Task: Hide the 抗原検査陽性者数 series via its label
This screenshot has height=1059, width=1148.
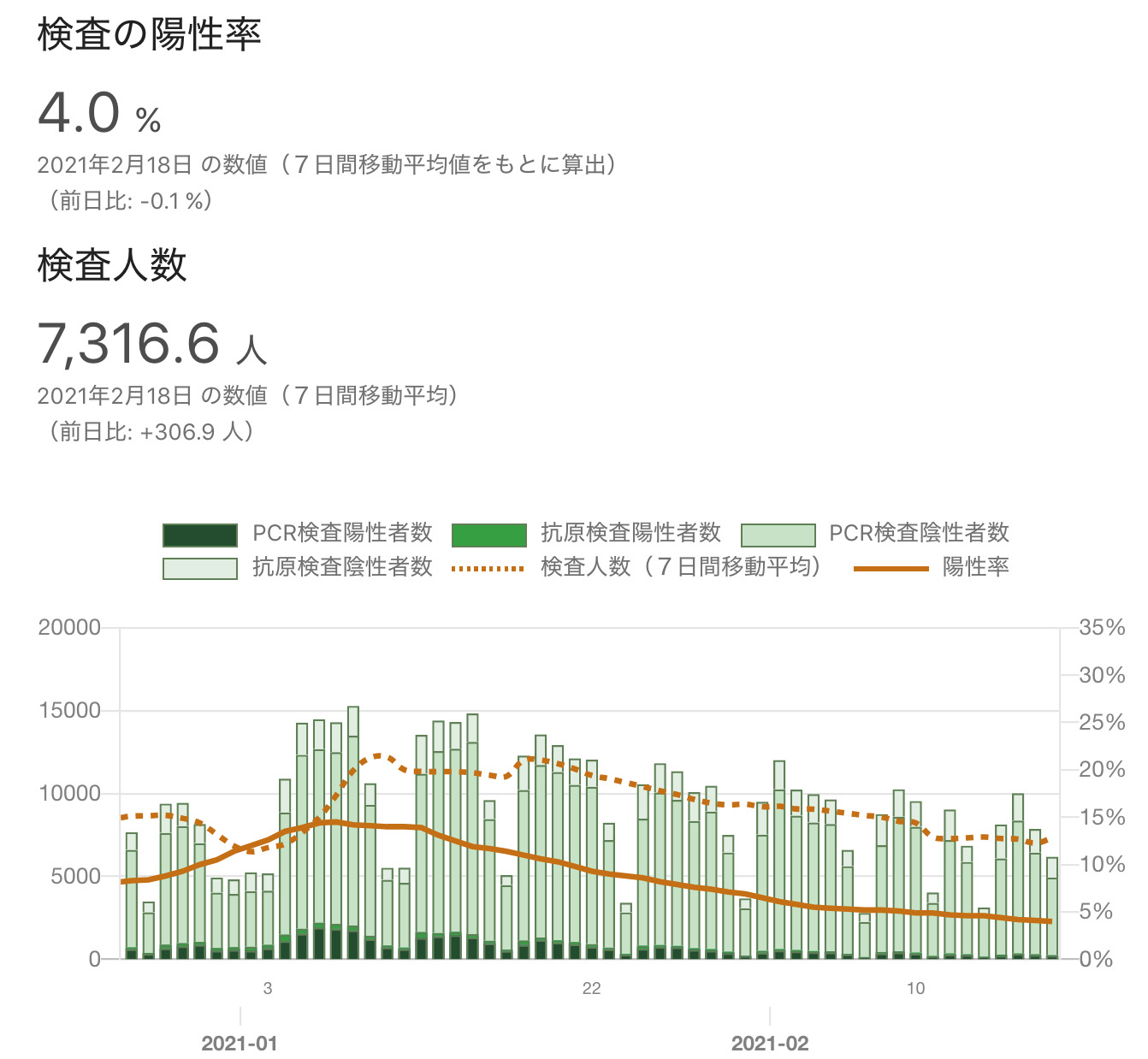Action: tap(630, 534)
